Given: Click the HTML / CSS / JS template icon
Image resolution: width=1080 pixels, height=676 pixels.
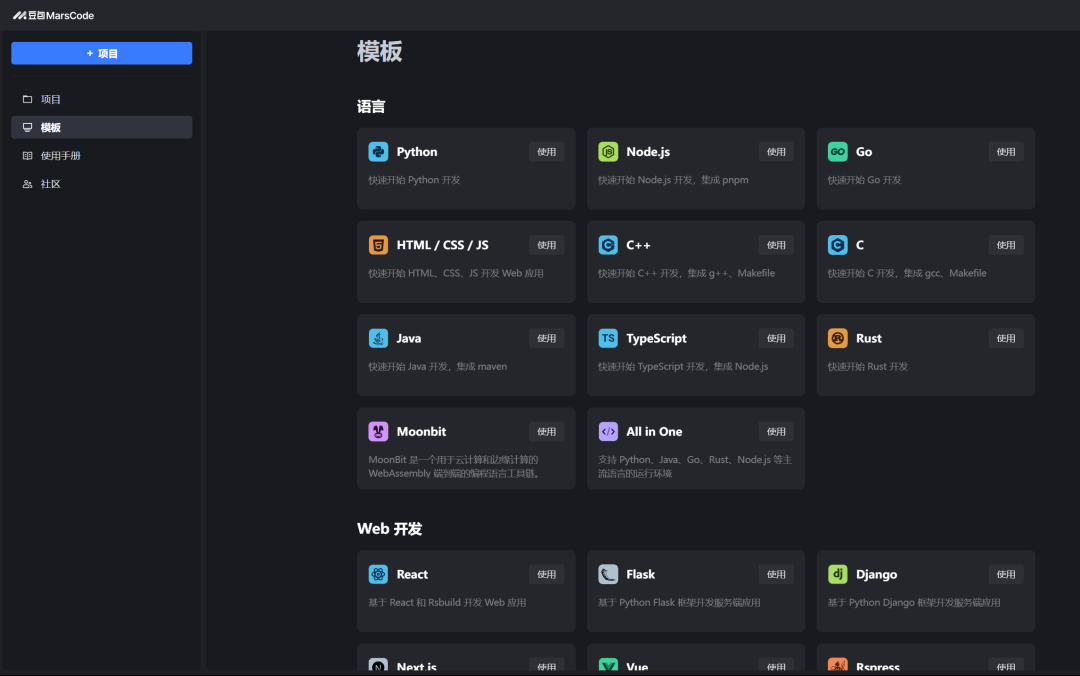Looking at the screenshot, I should point(378,245).
